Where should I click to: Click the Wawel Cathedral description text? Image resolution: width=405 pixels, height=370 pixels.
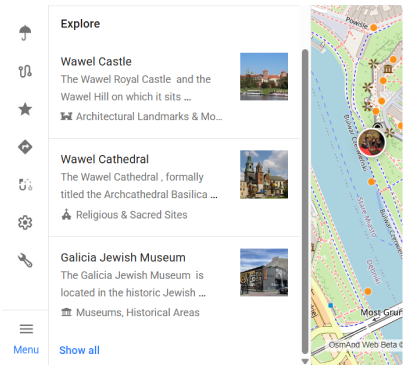pyautogui.click(x=139, y=186)
